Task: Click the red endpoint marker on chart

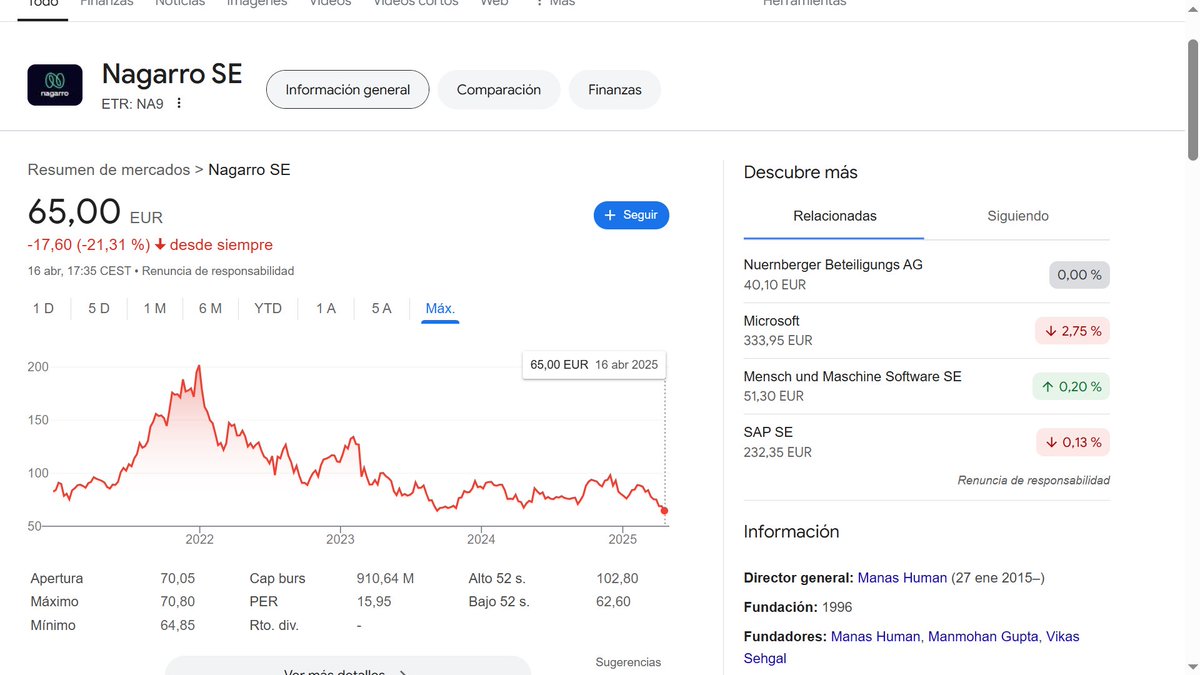Action: 665,511
